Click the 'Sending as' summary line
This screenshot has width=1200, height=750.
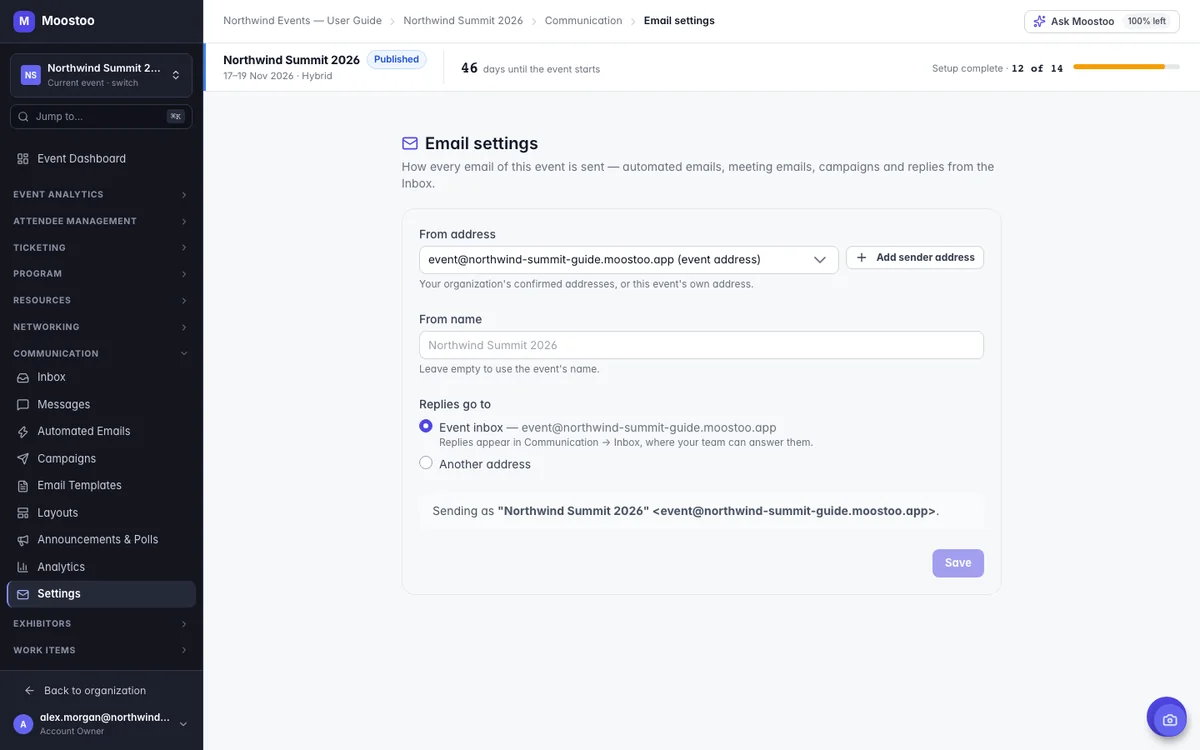point(701,511)
